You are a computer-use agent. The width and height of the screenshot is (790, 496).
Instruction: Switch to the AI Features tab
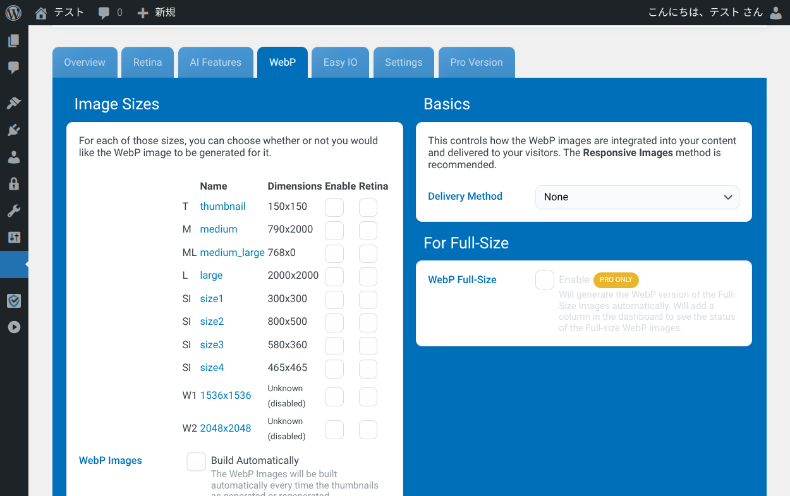click(x=215, y=62)
